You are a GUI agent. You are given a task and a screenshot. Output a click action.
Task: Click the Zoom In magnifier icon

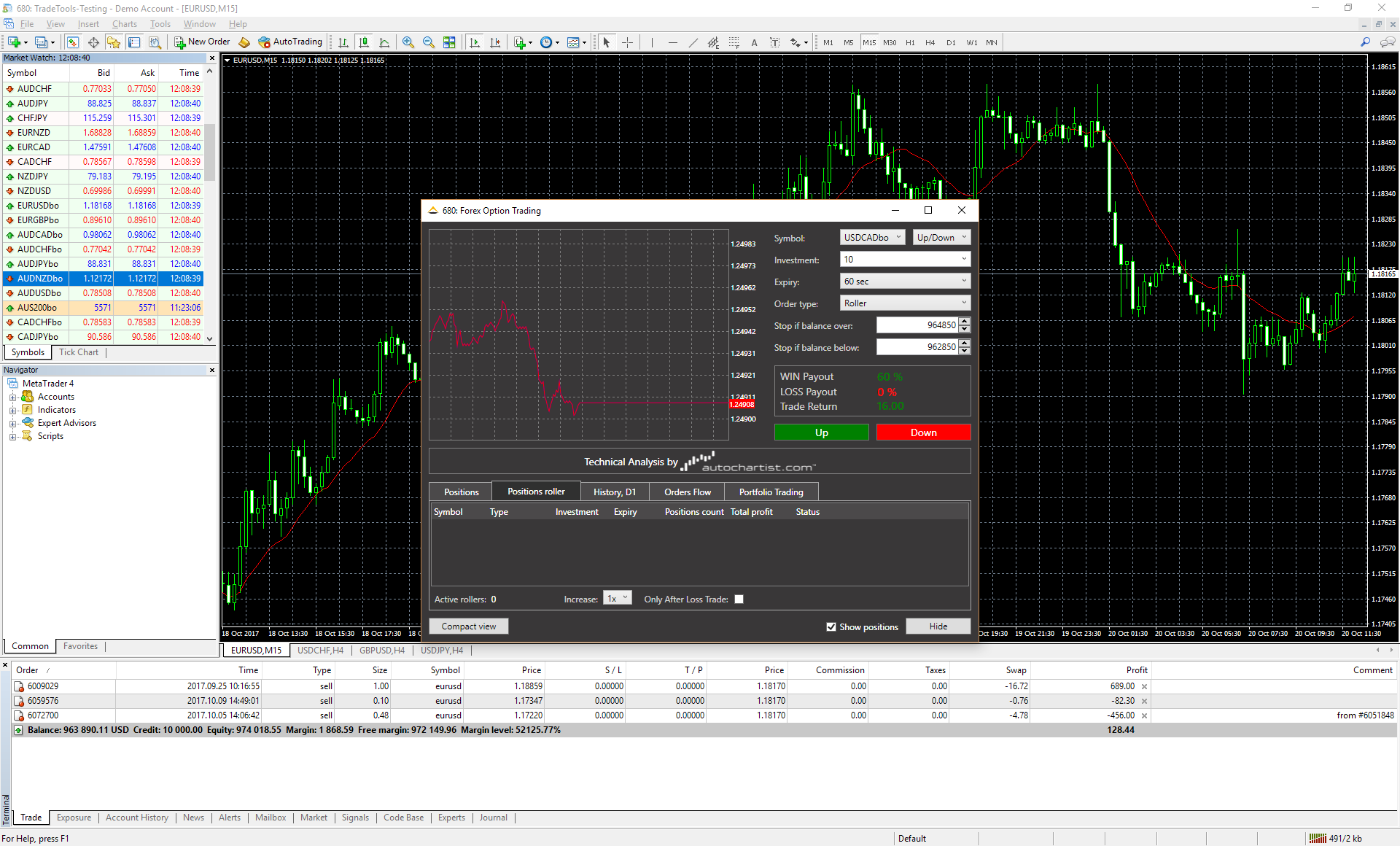coord(408,42)
